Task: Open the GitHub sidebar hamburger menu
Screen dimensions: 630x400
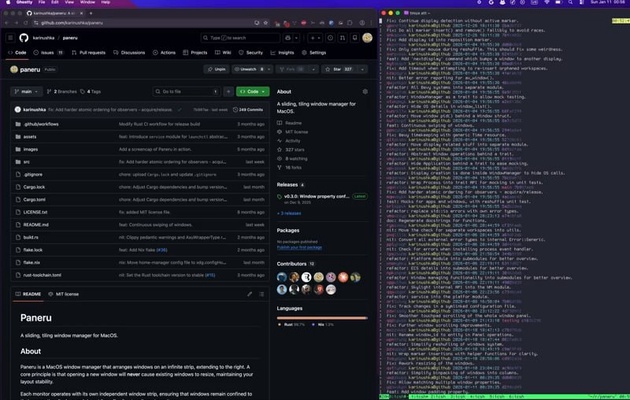Action: point(10,38)
